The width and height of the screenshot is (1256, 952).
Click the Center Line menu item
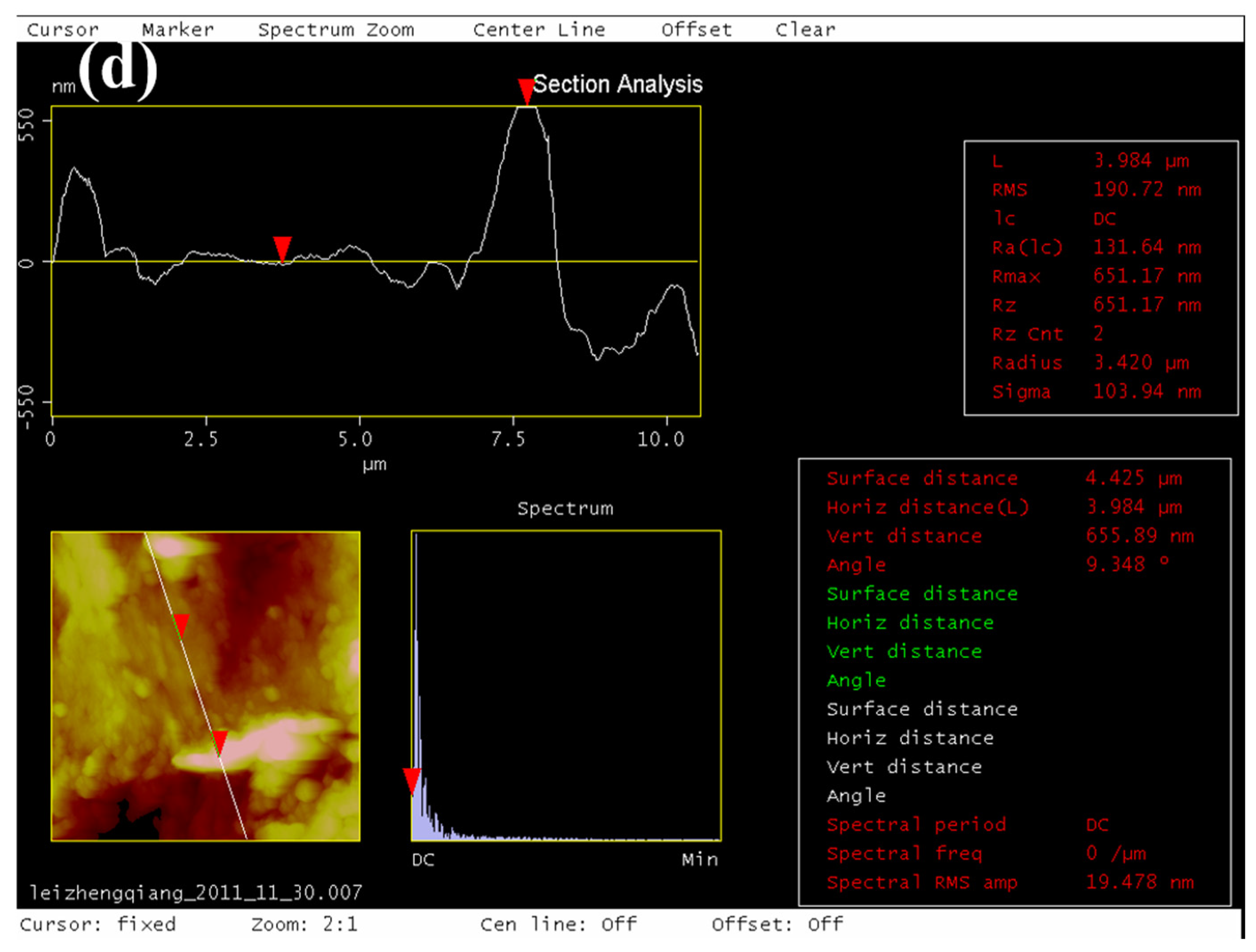click(539, 29)
